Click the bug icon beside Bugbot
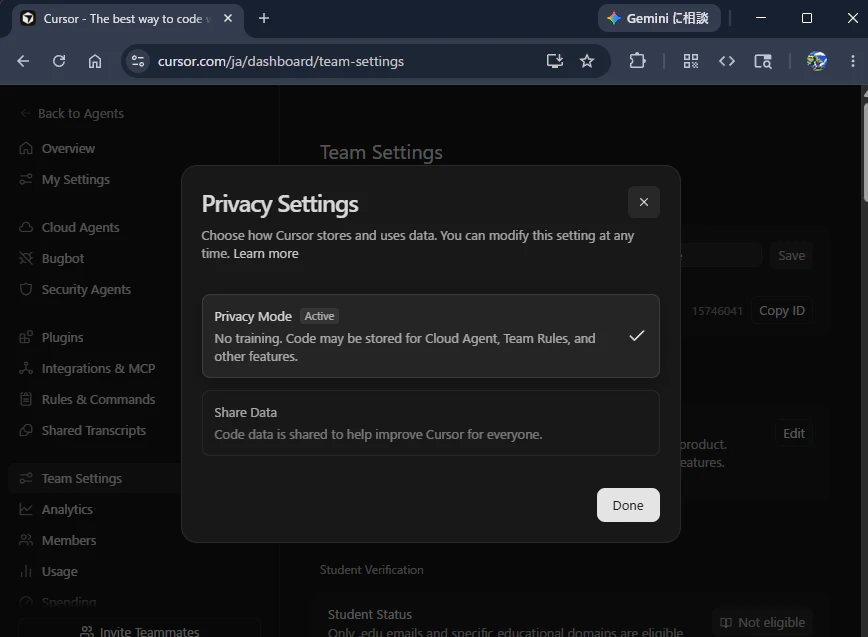This screenshot has height=637, width=868. coord(26,258)
